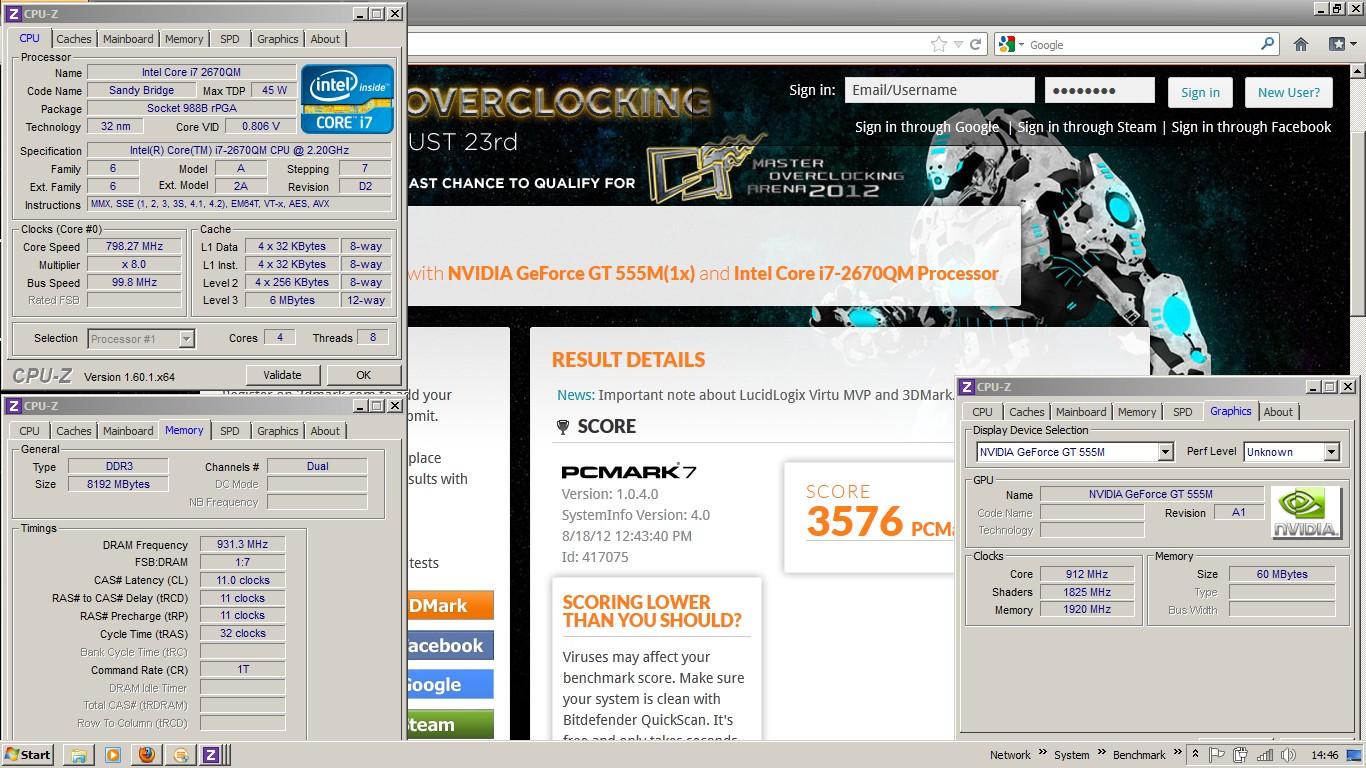Viewport: 1366px width, 768px height.
Task: Sign in through Facebook link
Action: pos(1251,127)
